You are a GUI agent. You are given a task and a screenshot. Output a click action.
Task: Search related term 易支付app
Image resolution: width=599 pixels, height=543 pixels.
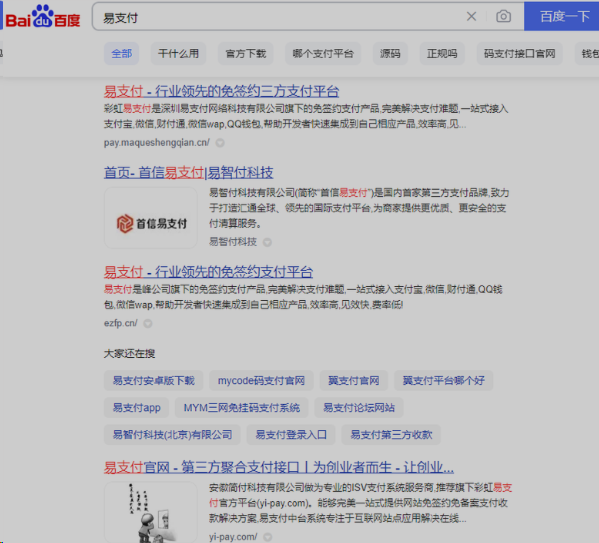pos(136,408)
